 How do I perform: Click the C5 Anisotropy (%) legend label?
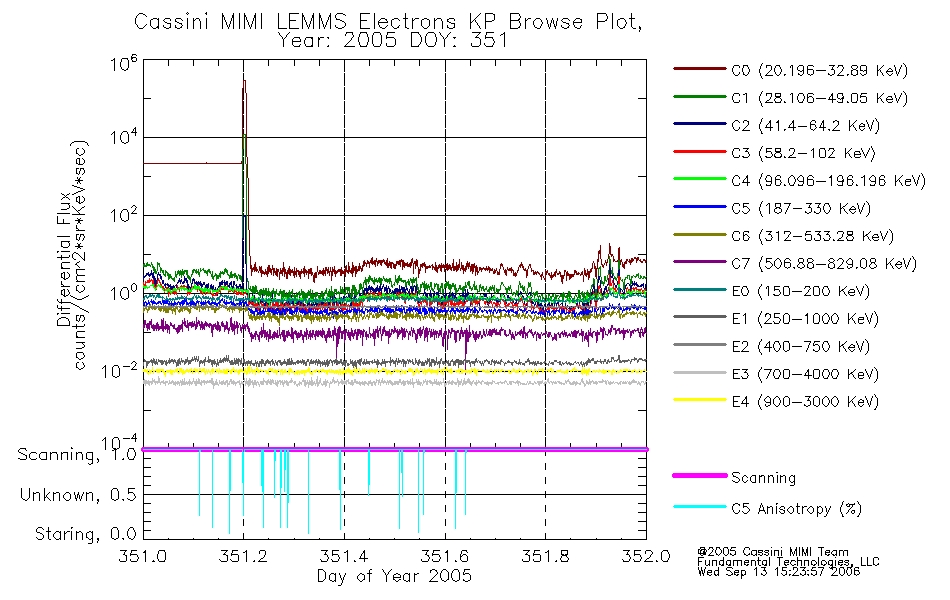coord(796,509)
